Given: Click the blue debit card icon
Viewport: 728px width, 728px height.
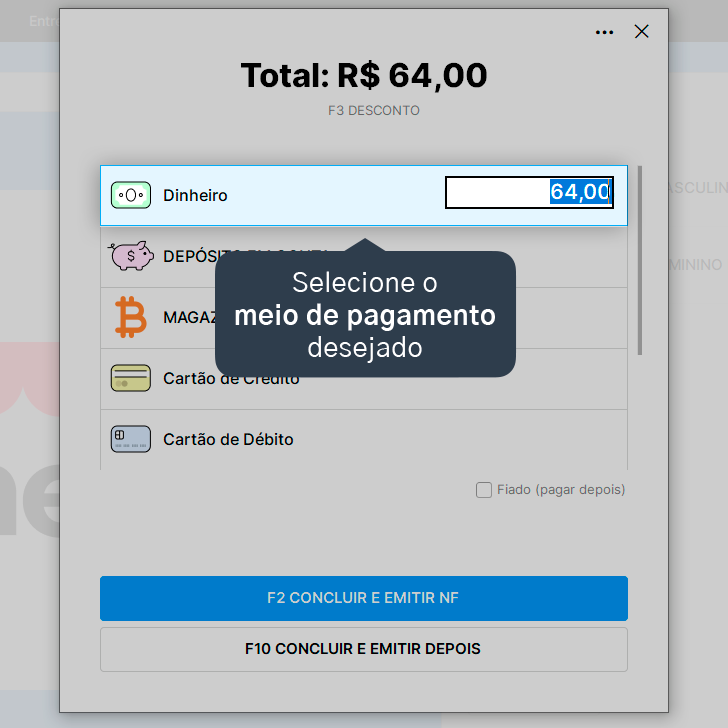Looking at the screenshot, I should tap(131, 439).
